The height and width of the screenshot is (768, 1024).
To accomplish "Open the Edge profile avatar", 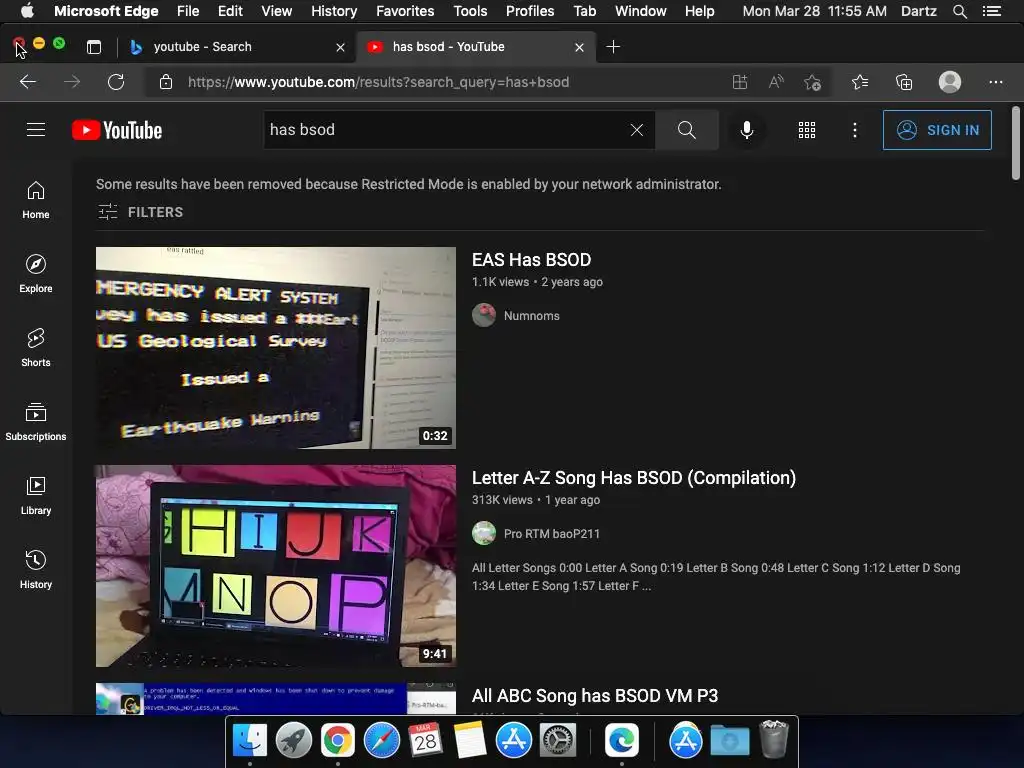I will click(x=950, y=82).
